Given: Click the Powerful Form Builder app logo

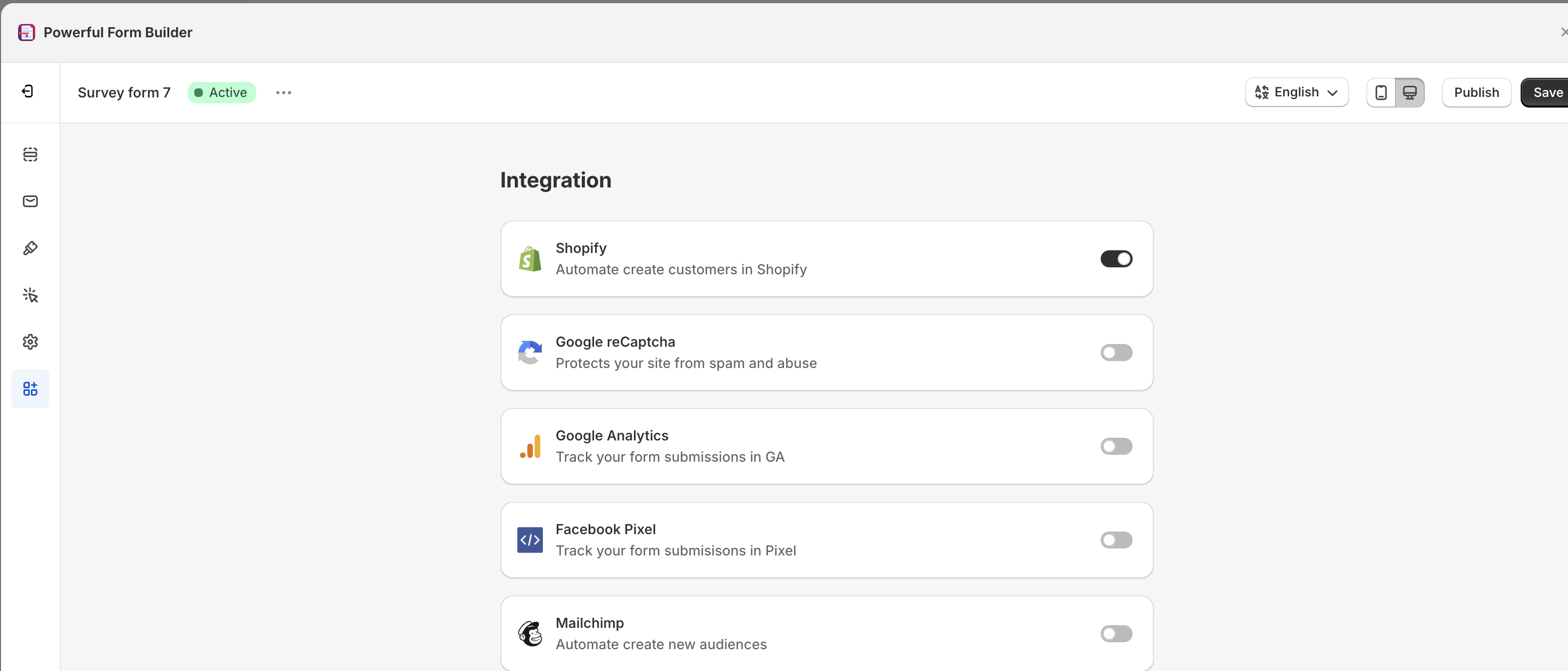Looking at the screenshot, I should tap(26, 32).
